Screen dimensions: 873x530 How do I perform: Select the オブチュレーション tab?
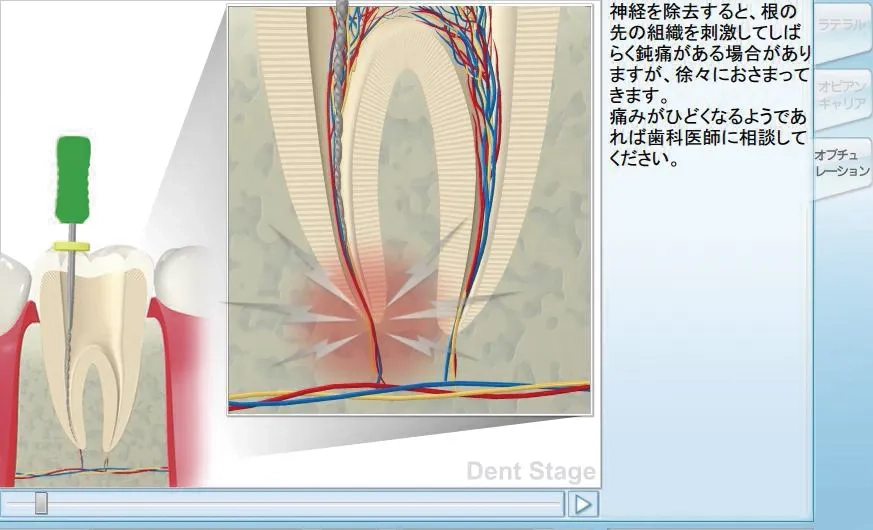[842, 163]
